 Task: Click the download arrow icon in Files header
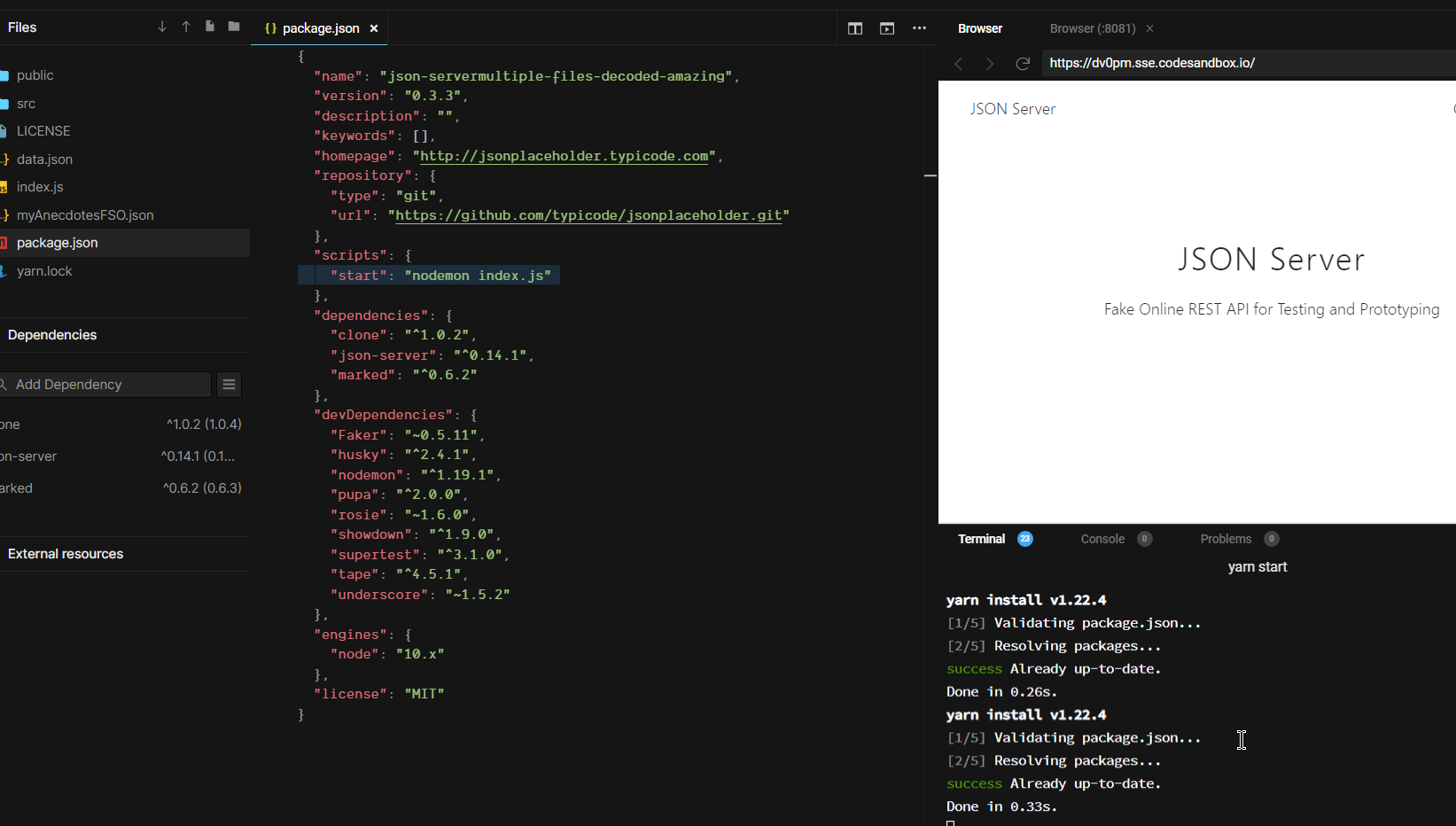(x=162, y=27)
